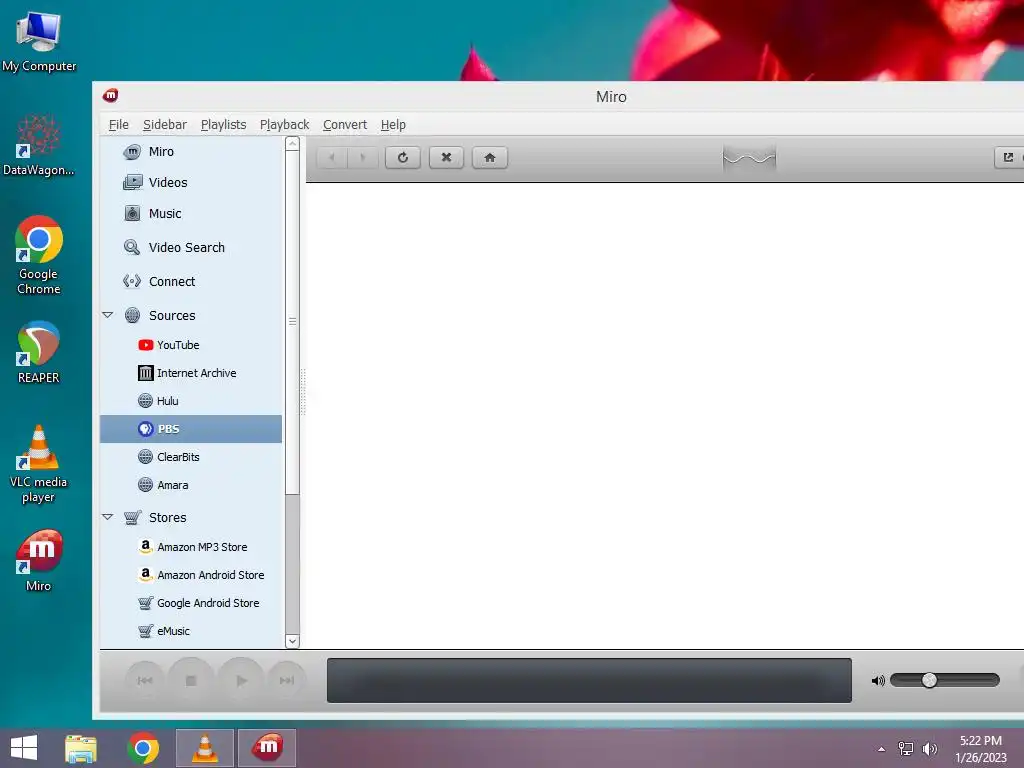Select the REAPER desktop shortcut
1024x768 pixels.
[x=39, y=352]
